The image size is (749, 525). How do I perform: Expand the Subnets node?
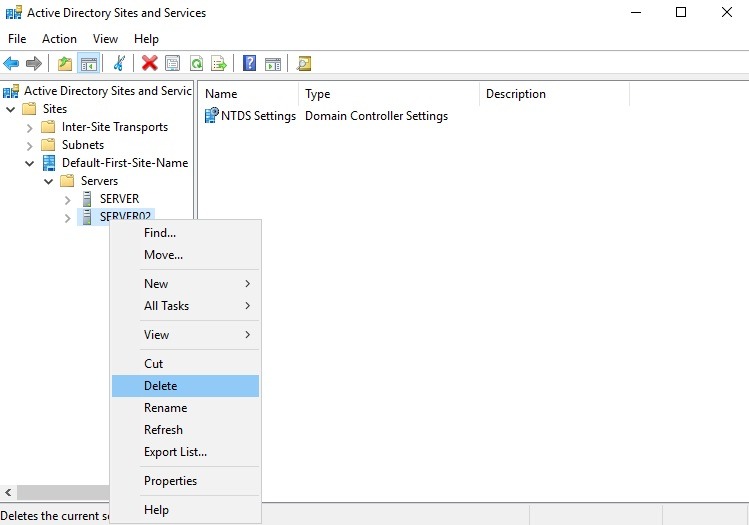30,146
